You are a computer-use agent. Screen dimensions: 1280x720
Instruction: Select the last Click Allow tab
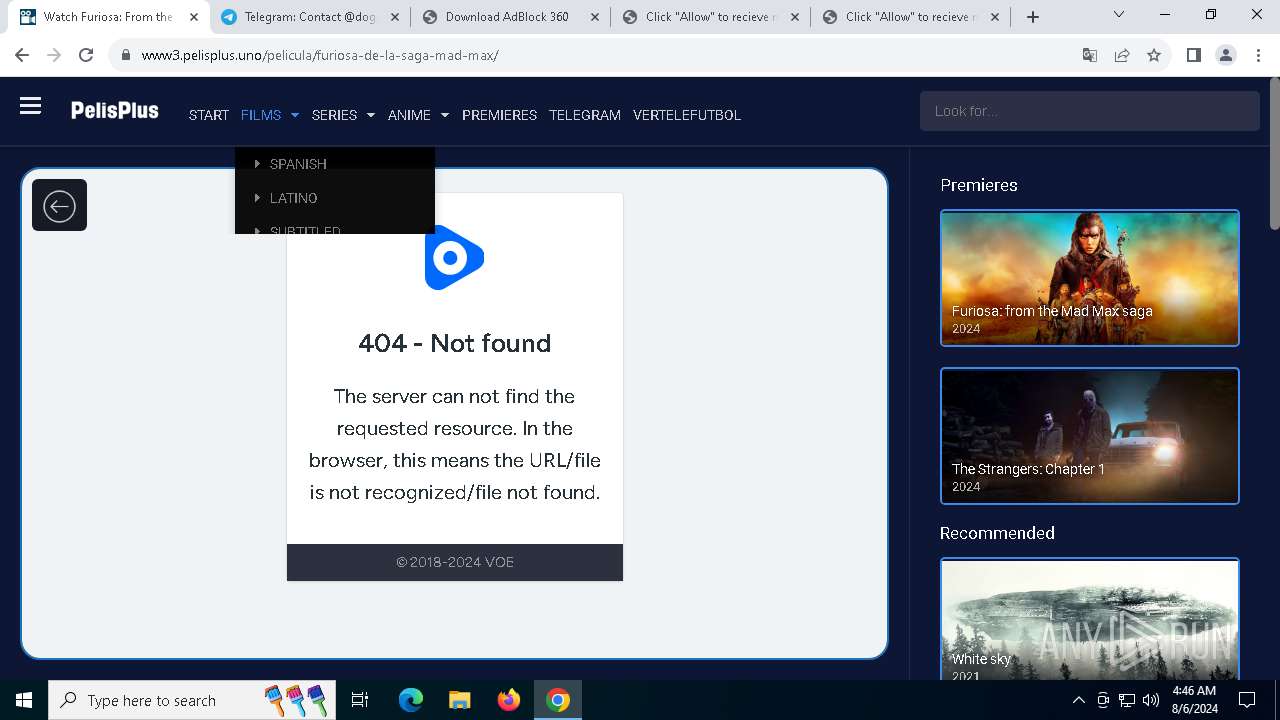point(909,17)
